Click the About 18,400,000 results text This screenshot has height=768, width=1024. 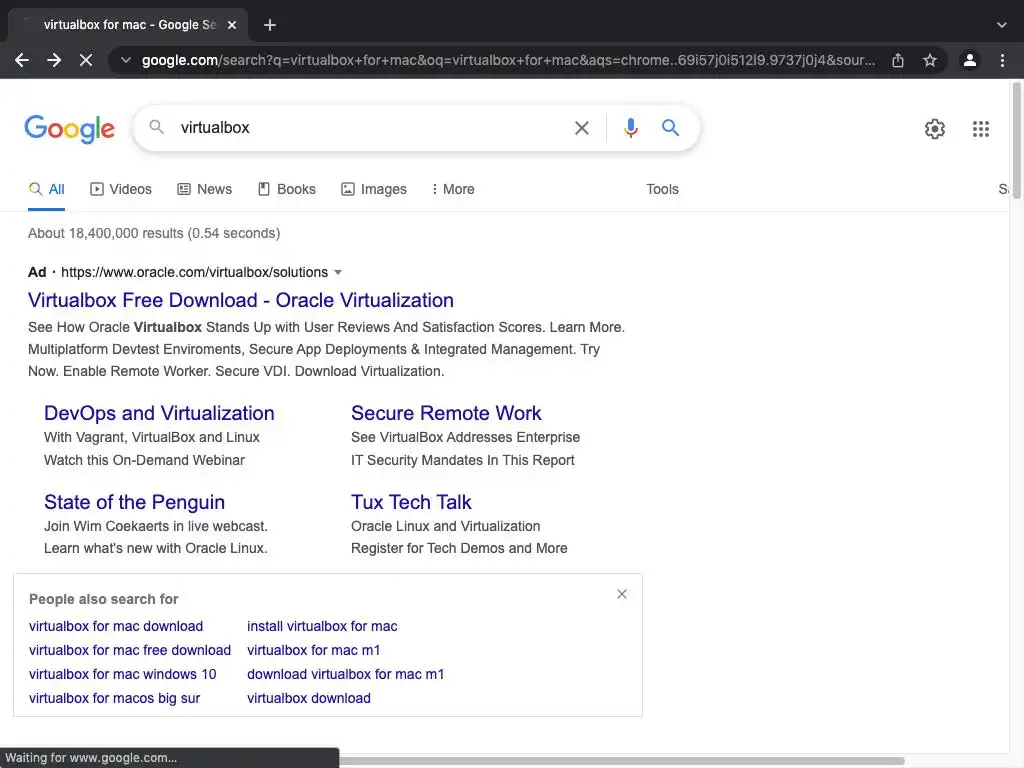pos(154,233)
